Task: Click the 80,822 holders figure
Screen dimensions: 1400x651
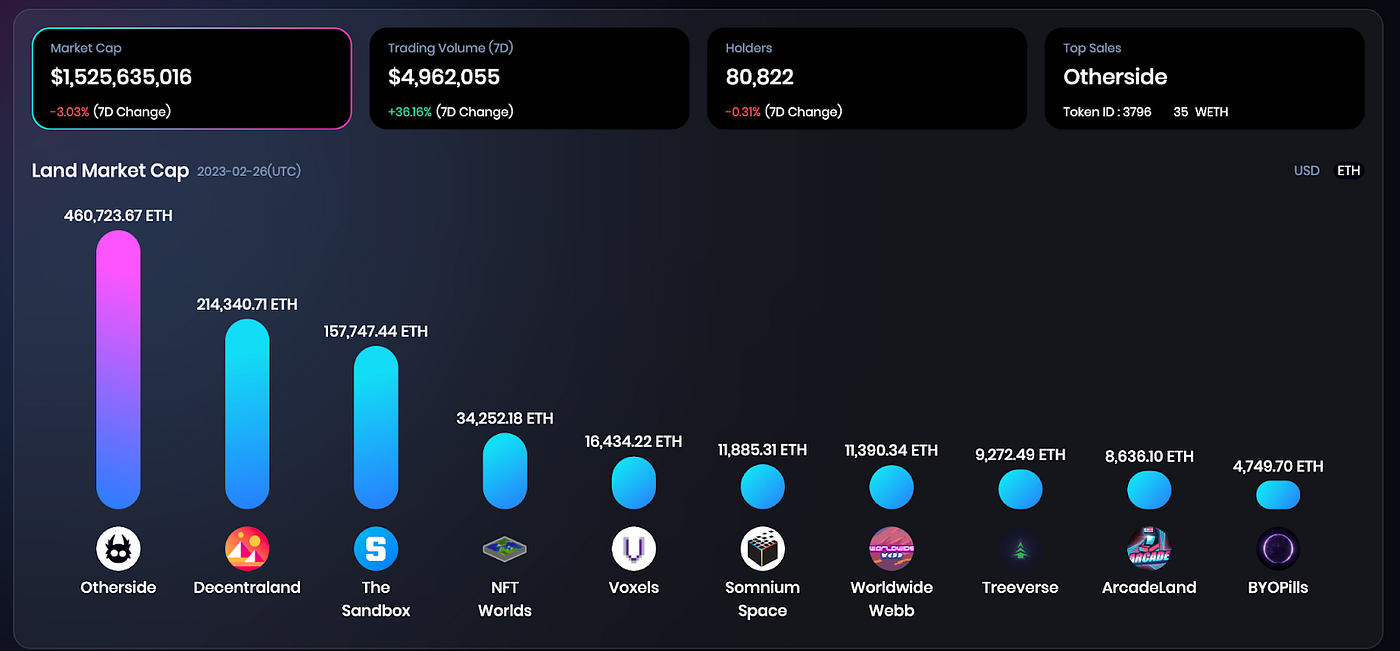Action: pos(760,77)
